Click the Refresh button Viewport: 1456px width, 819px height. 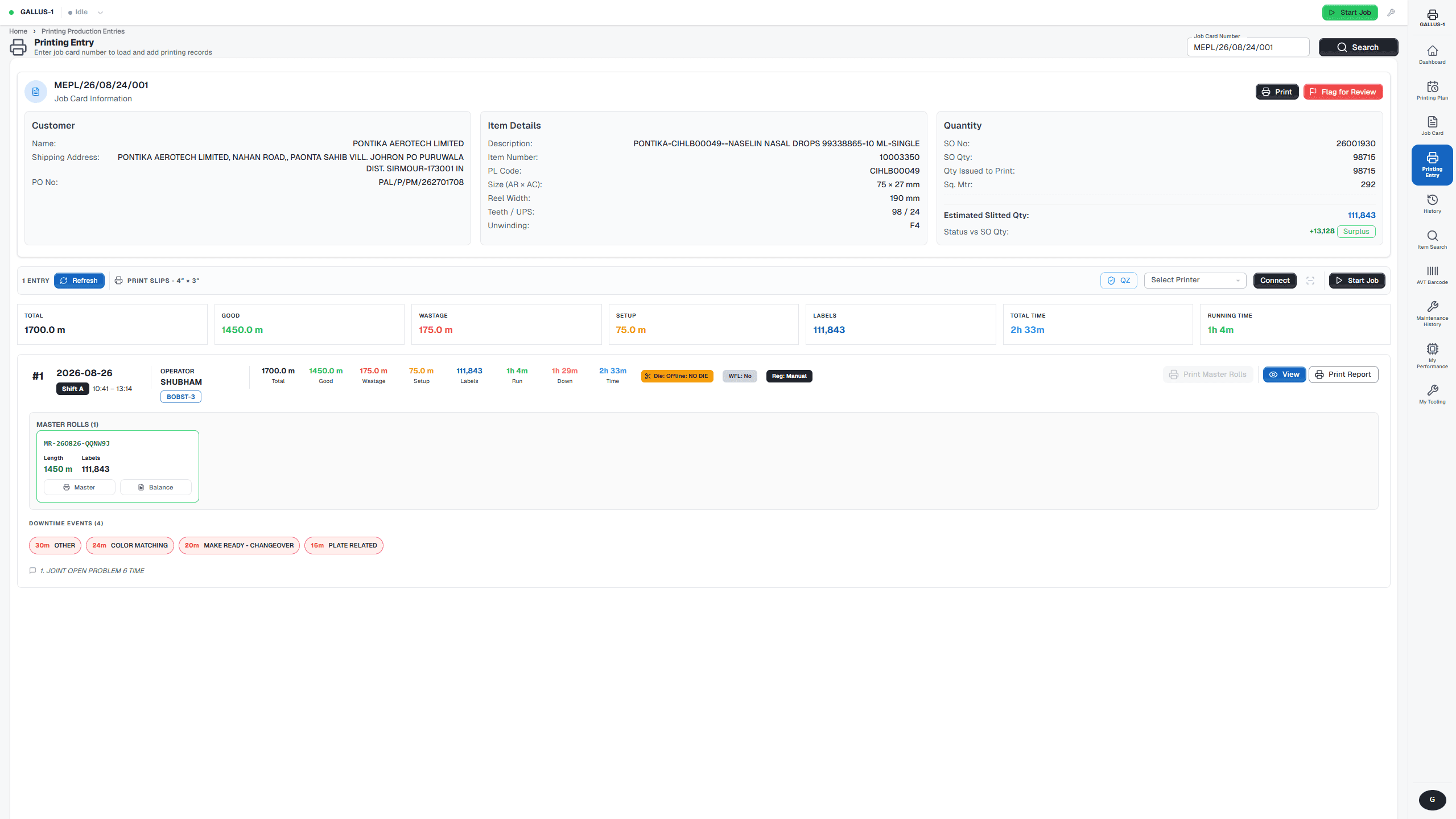coord(79,281)
